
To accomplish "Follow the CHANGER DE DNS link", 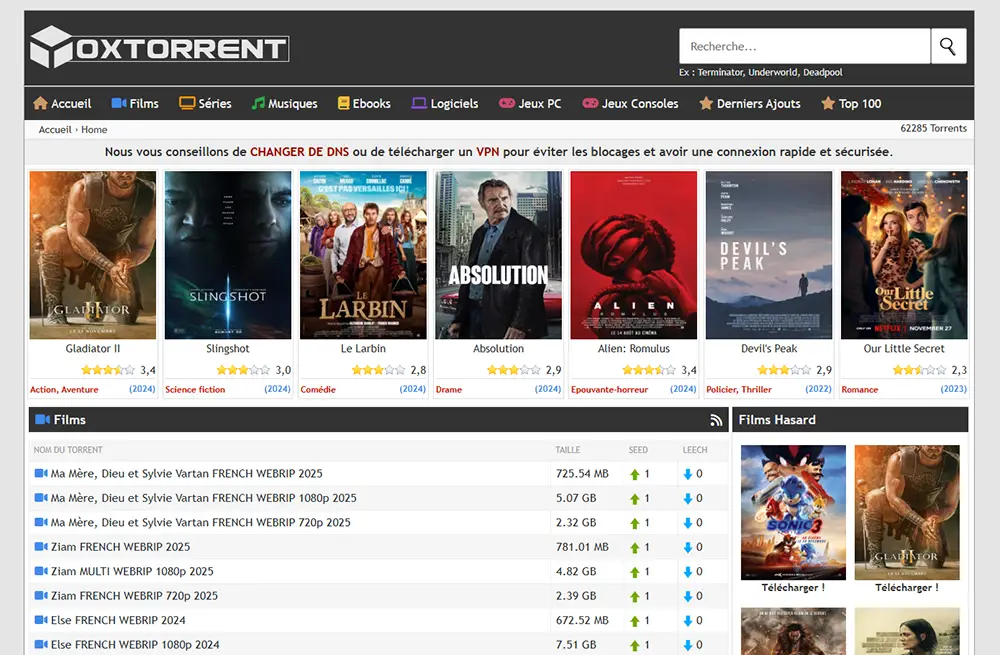I will click(x=299, y=152).
